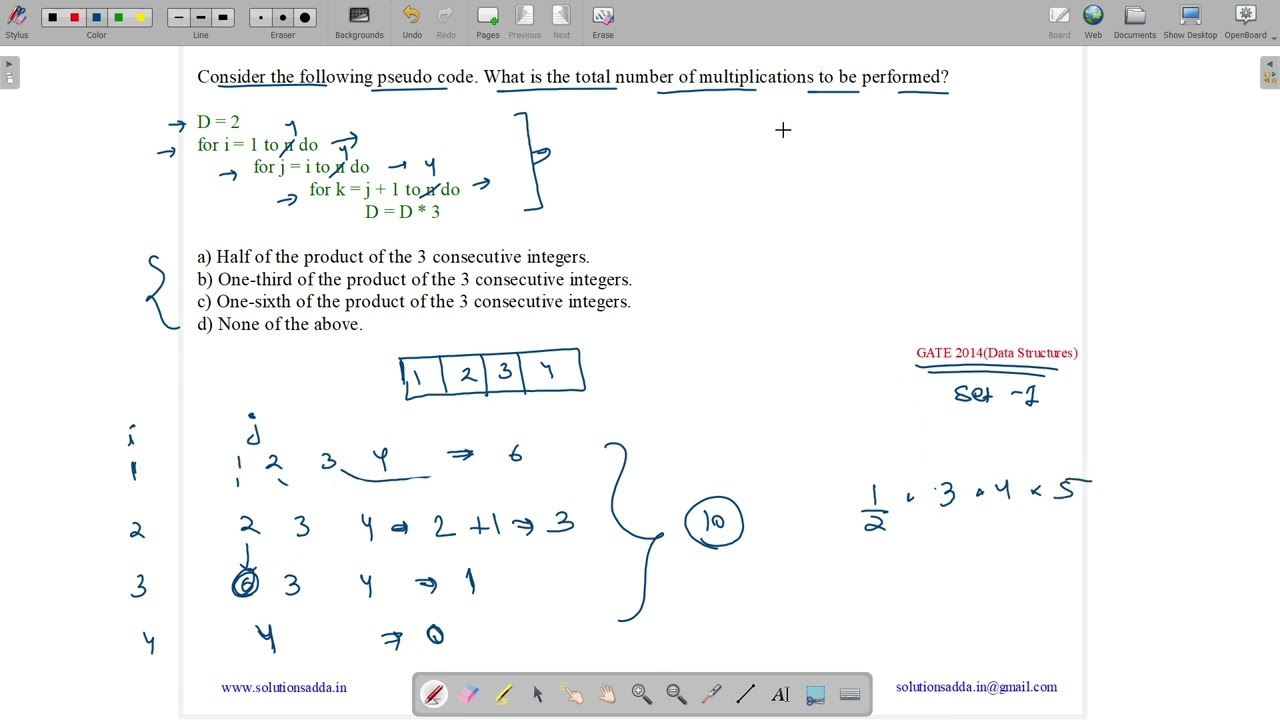Expand the left side panel handle
Viewport: 1280px width, 720px height.
pos(9,73)
